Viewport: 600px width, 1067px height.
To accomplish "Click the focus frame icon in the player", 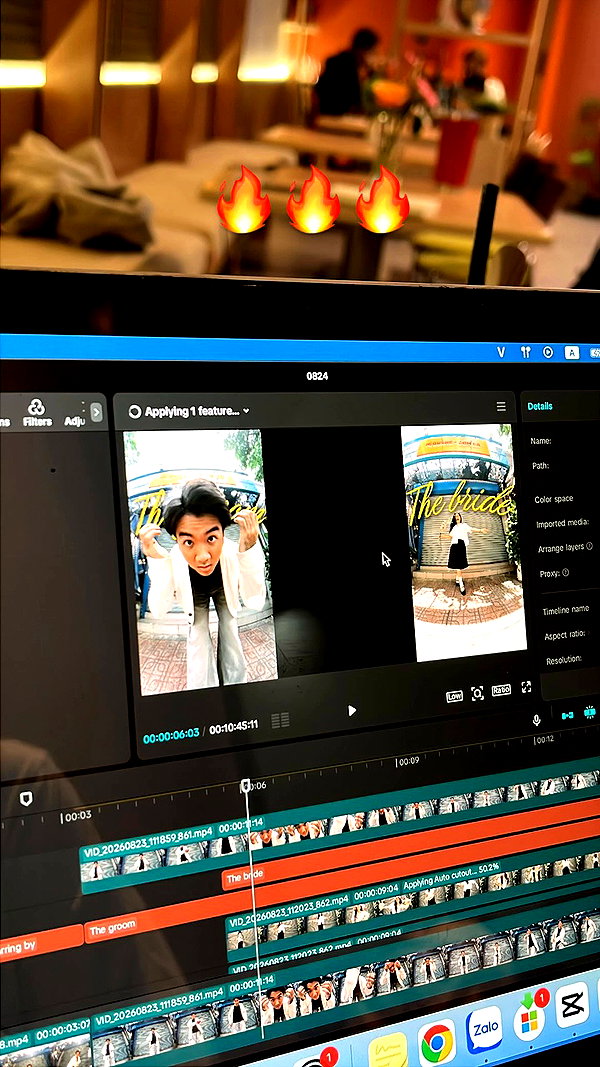I will tap(478, 693).
